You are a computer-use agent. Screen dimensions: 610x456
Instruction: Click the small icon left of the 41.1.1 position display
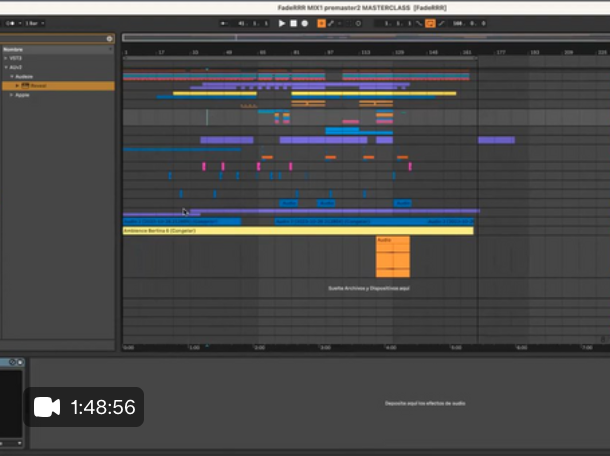[224, 23]
